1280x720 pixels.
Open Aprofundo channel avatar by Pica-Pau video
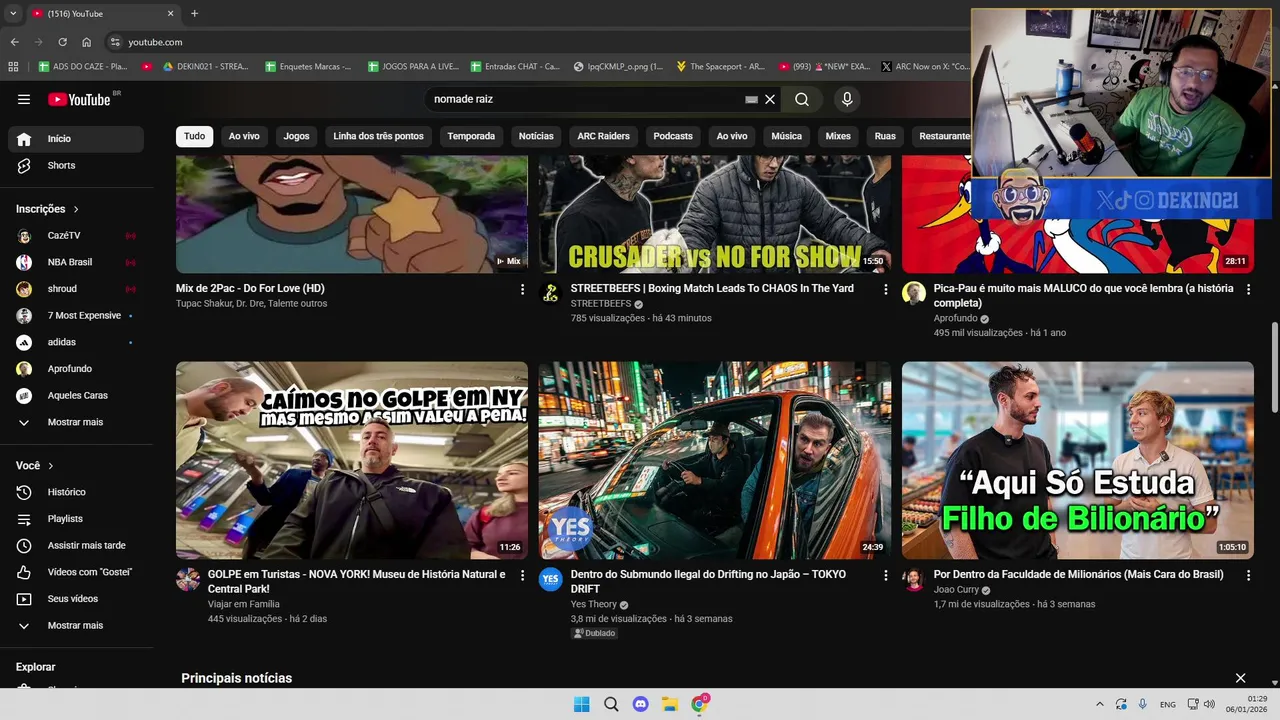tap(914, 294)
